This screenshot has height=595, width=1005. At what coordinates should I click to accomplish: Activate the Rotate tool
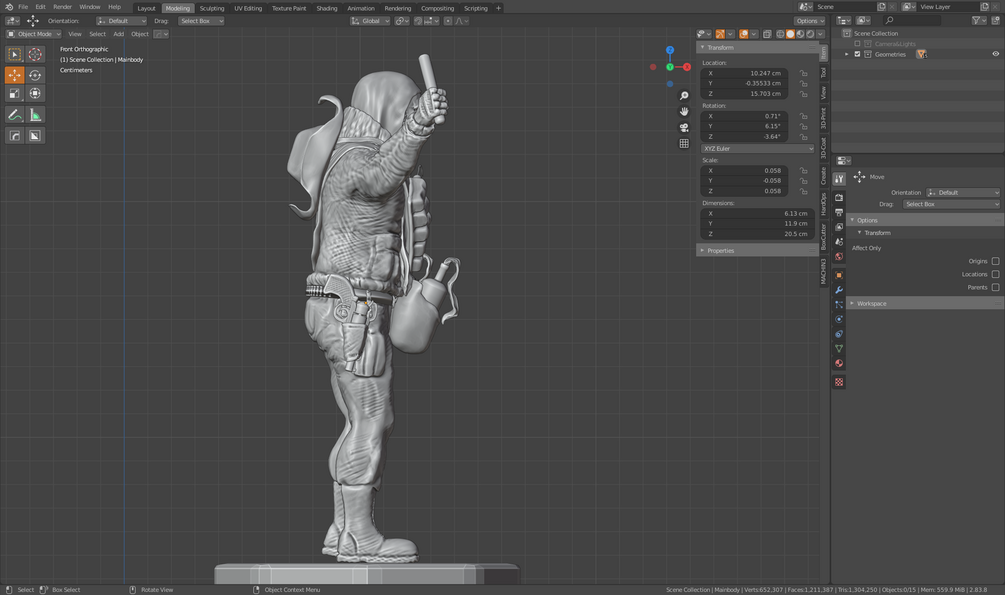(35, 75)
